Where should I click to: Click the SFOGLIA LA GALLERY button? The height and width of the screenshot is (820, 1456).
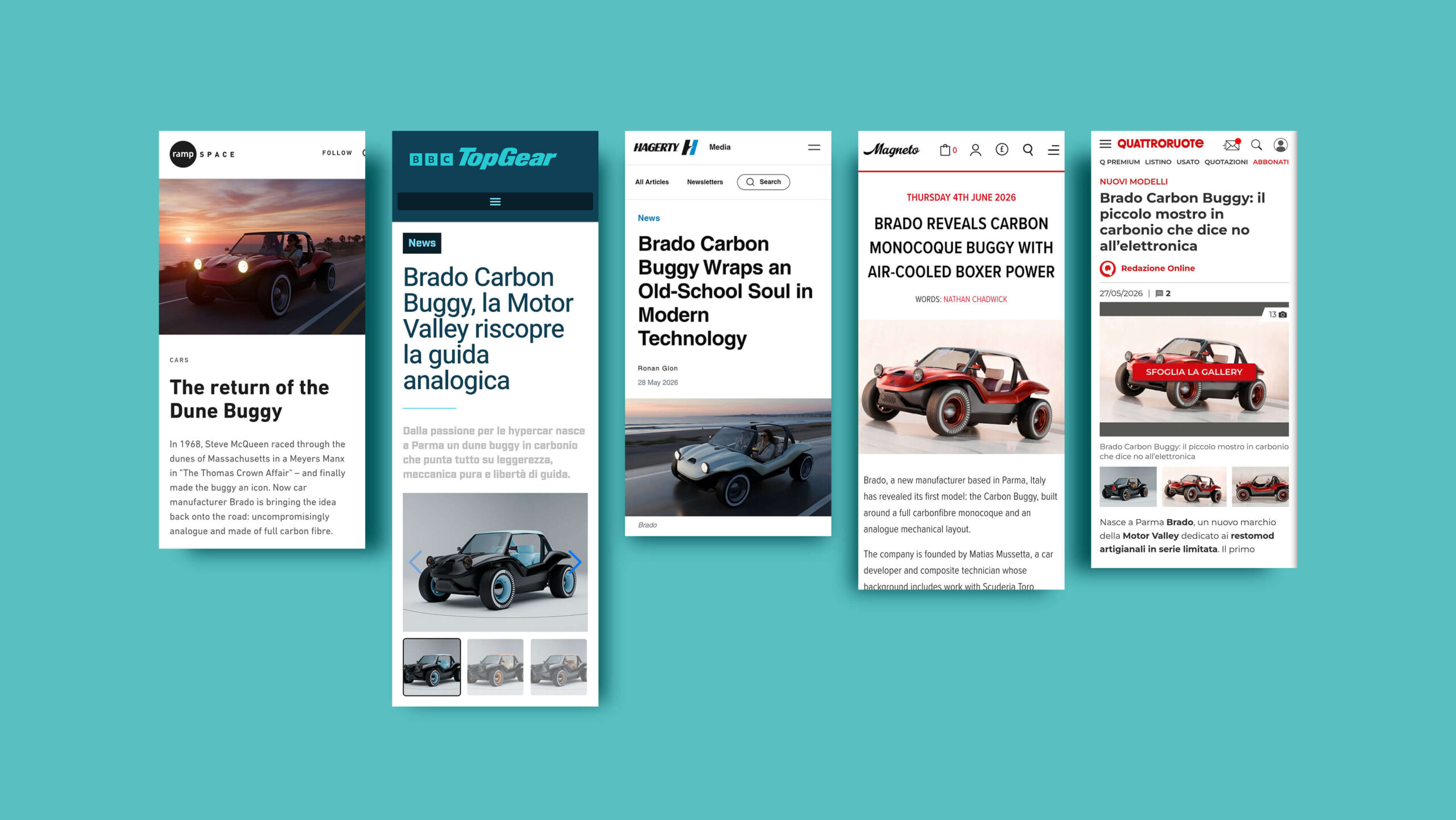pos(1194,372)
